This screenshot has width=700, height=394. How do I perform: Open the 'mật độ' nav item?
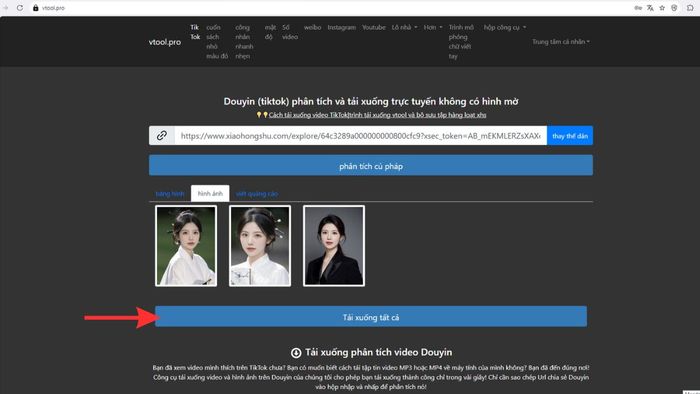(270, 32)
